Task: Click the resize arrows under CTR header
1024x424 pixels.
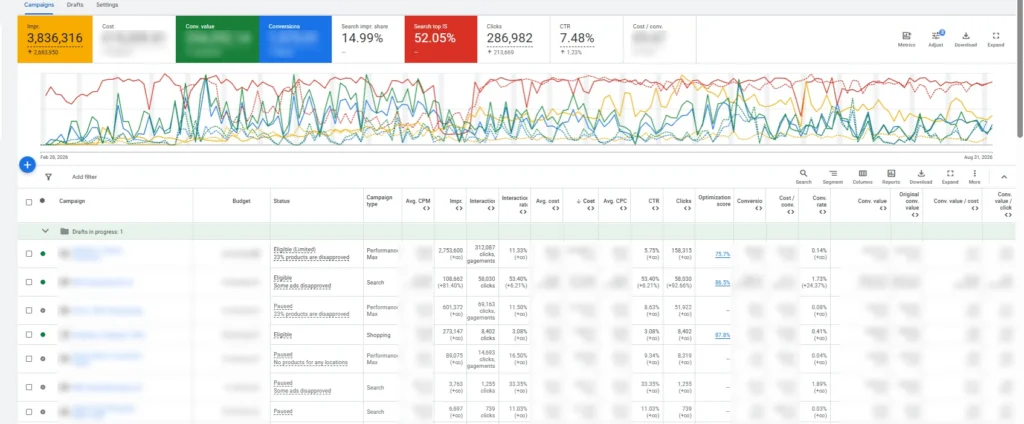Action: pyautogui.click(x=654, y=208)
